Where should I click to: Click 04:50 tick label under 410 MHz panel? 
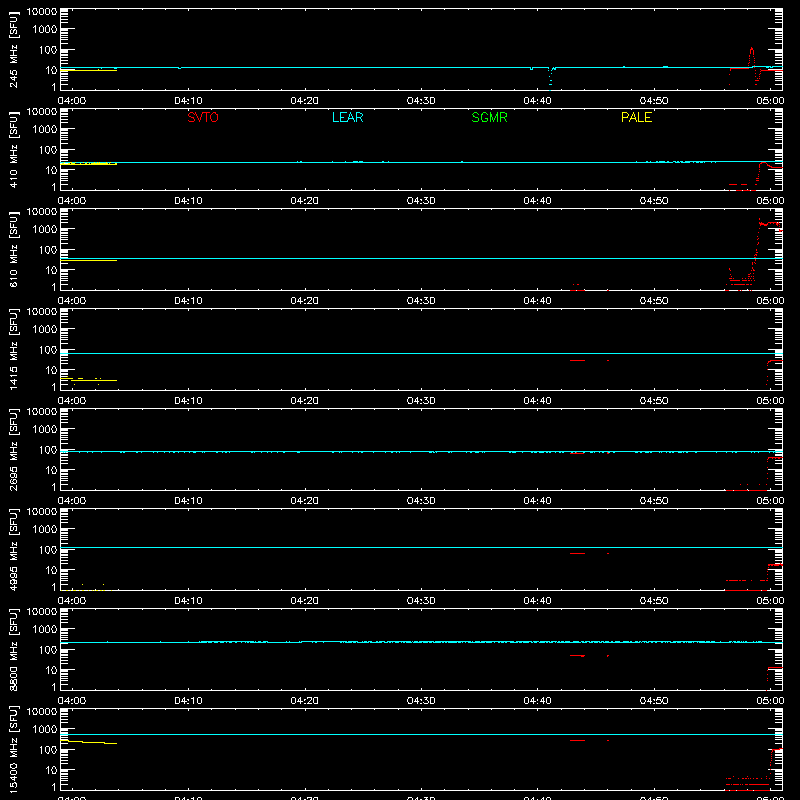click(x=654, y=201)
